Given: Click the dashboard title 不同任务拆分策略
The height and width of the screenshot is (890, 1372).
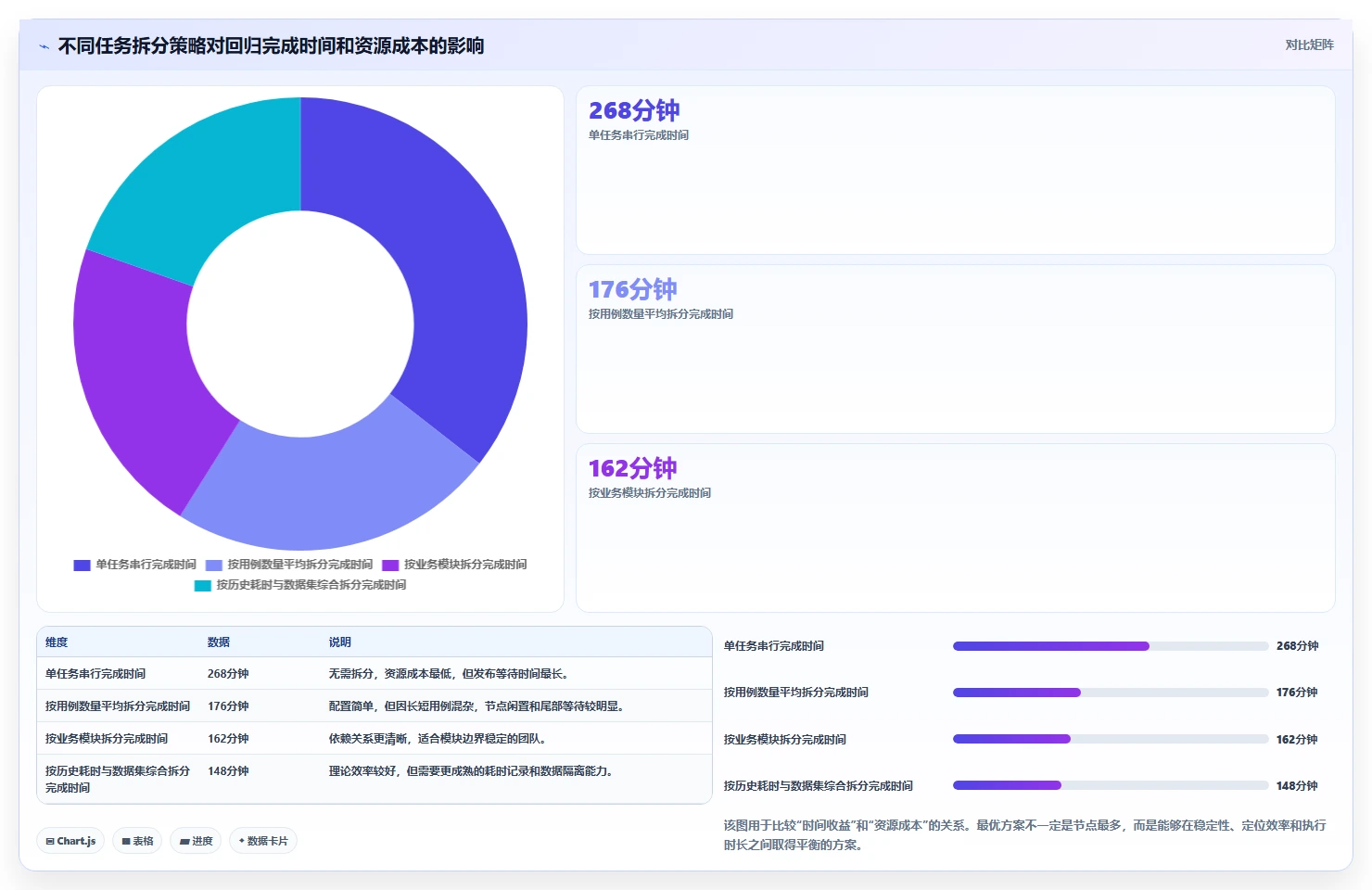Looking at the screenshot, I should click(271, 46).
